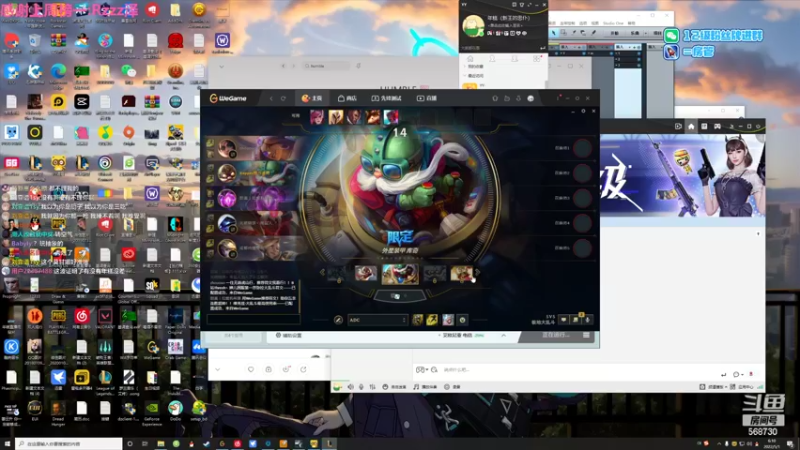Launch Dread Hunger desktop shortcut

[58, 412]
